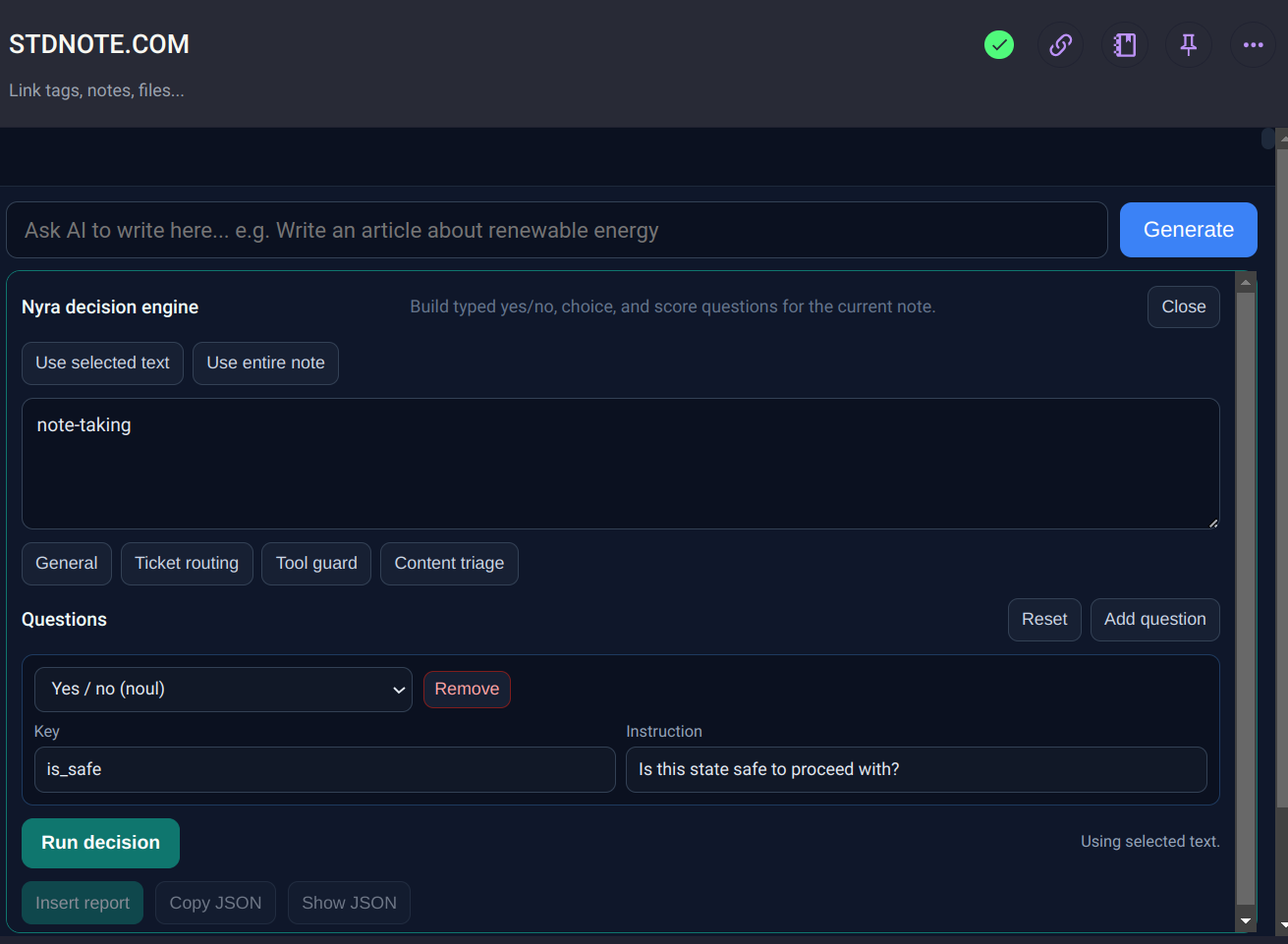
Task: Click the Link tags, notes, files field
Action: 96,90
